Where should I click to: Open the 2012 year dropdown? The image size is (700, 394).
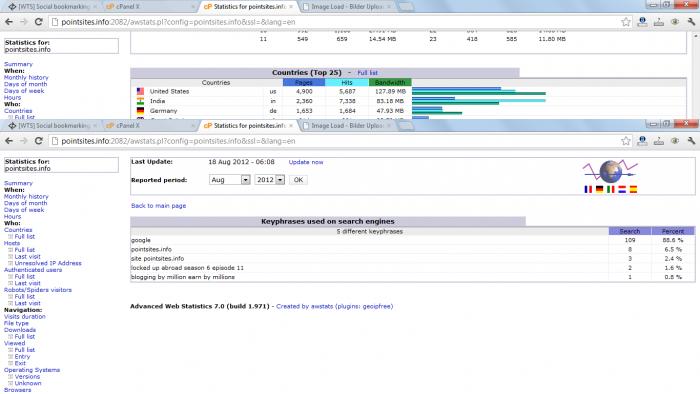(270, 180)
